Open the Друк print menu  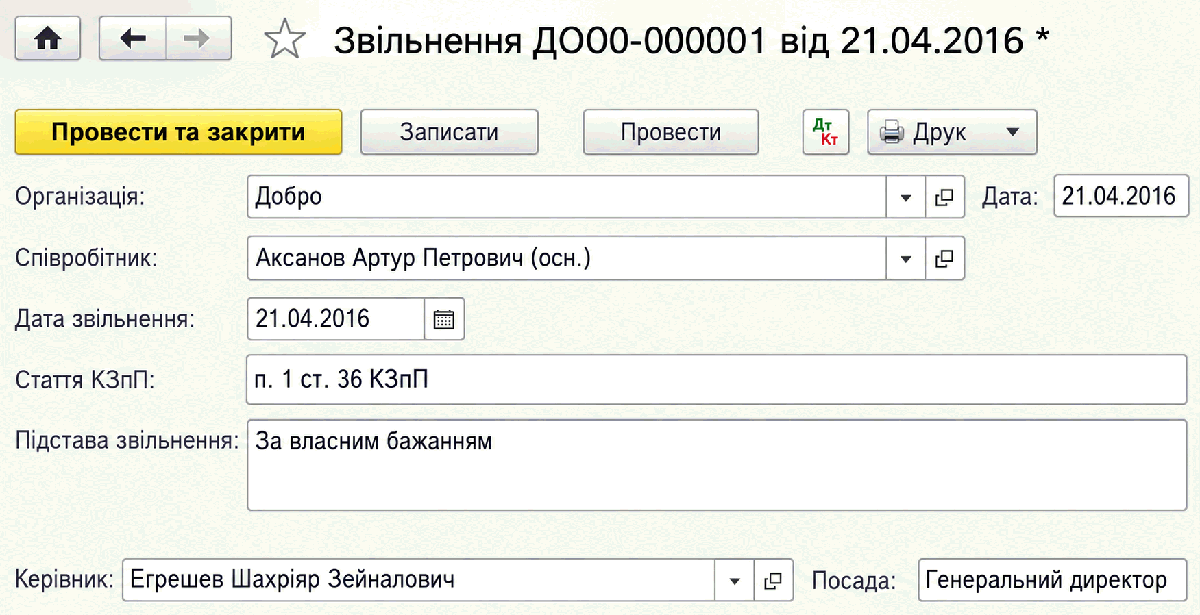coord(952,132)
